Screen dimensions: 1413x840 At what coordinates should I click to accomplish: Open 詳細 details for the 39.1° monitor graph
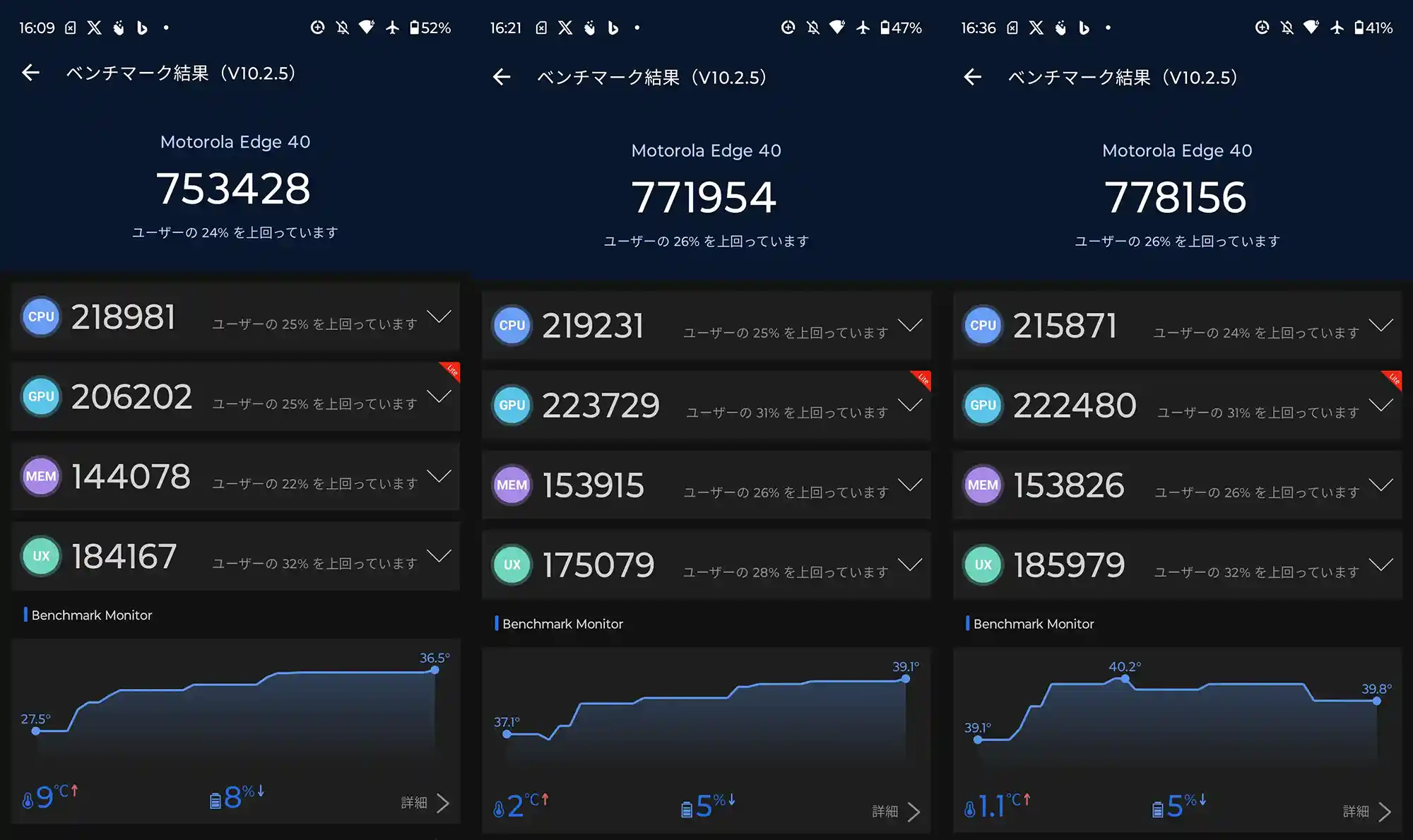(x=897, y=811)
